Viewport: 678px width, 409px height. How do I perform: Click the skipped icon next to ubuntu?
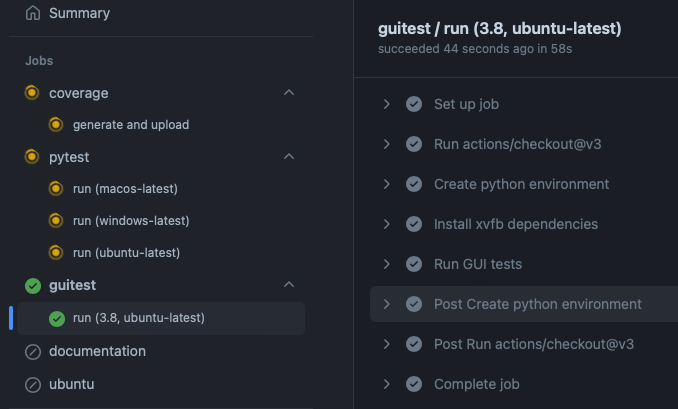(33, 385)
